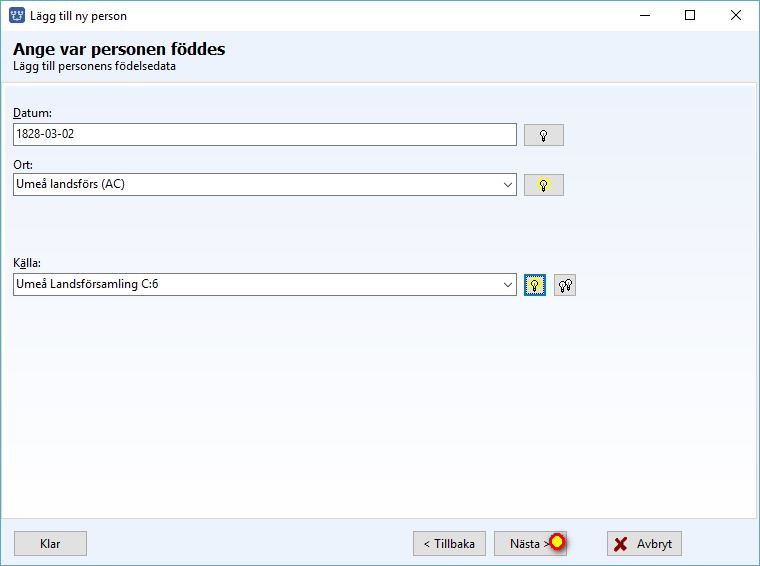Click inside Källa text Umeå Landsförsamling C:6
Screen dimensions: 760x566
[87, 284]
